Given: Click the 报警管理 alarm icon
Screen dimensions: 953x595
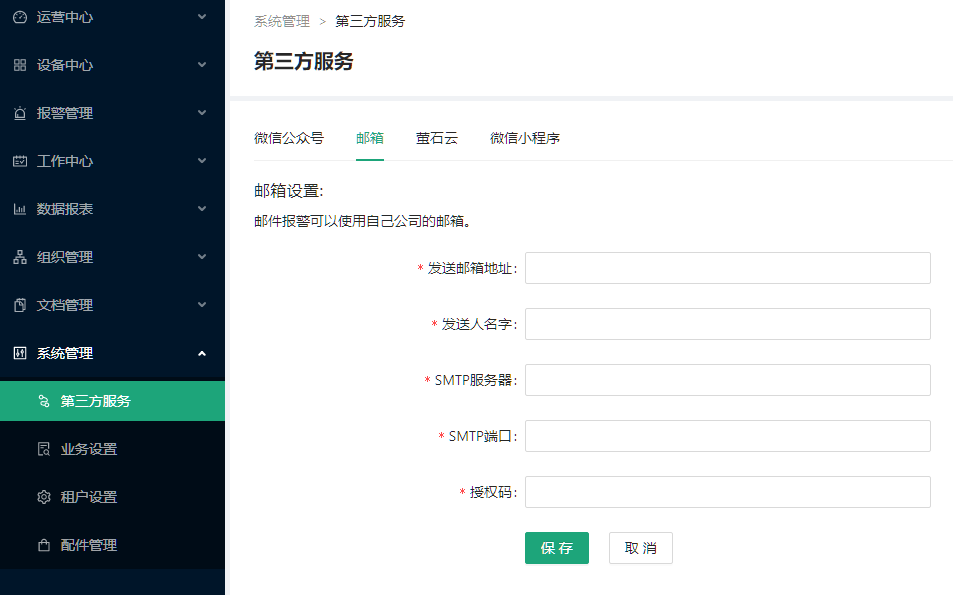Looking at the screenshot, I should pos(20,113).
